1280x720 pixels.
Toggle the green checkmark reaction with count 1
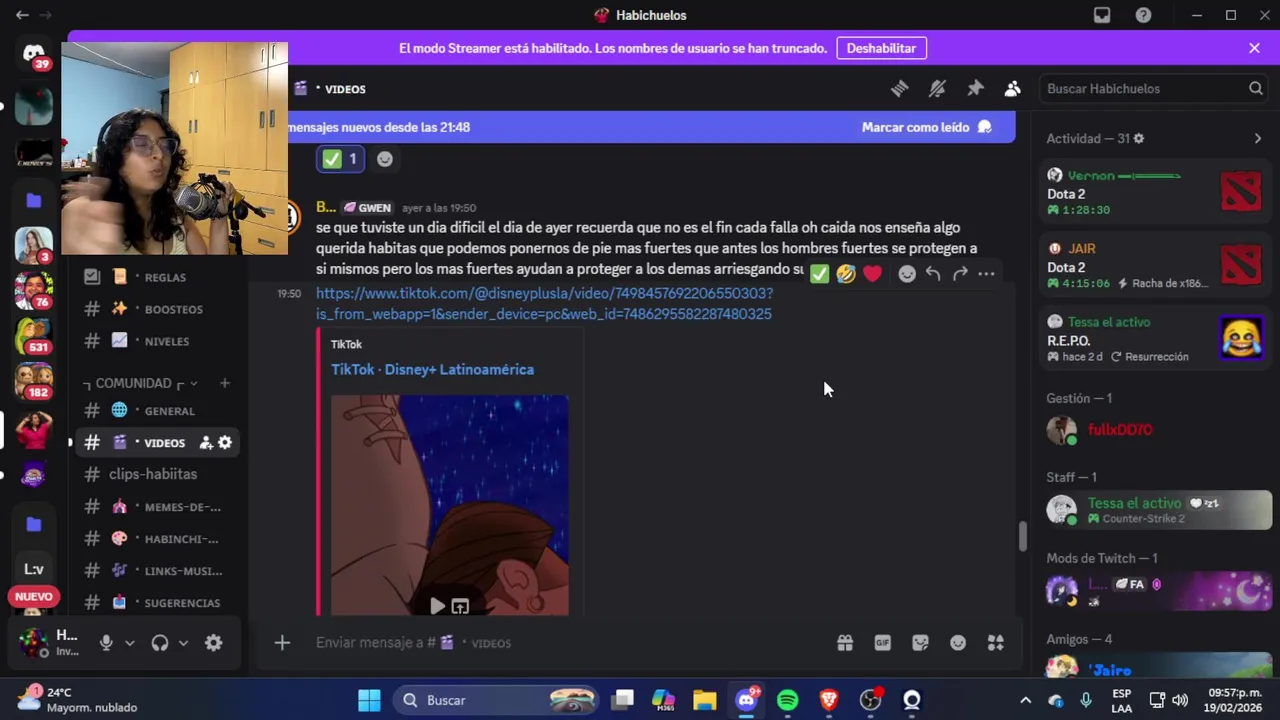click(340, 159)
